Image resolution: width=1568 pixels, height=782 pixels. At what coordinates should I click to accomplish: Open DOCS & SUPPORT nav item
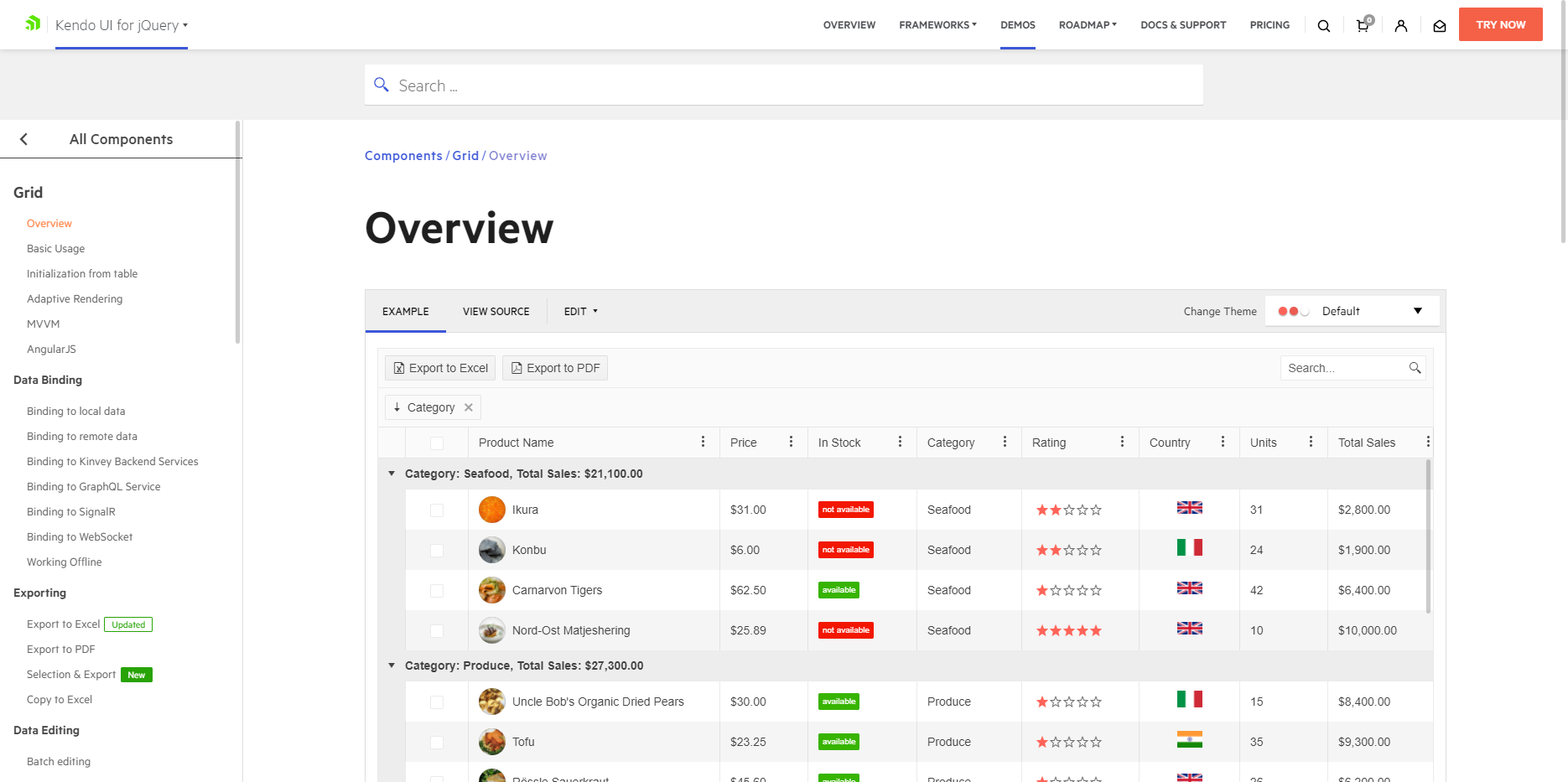(1183, 25)
